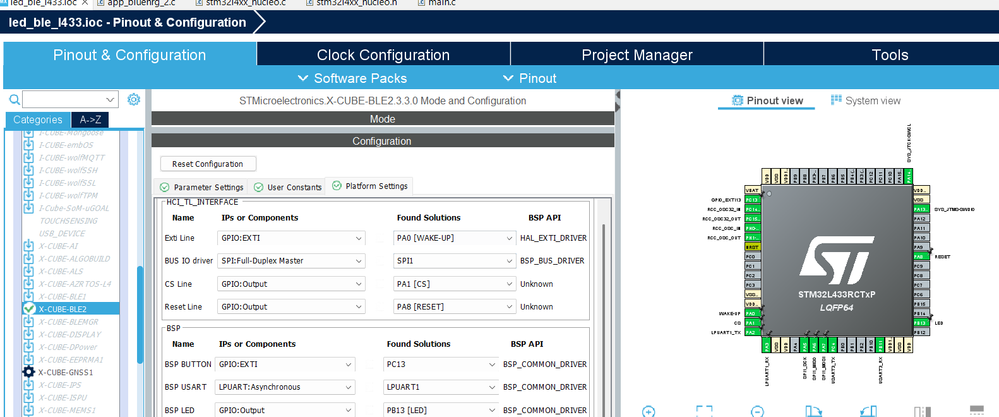
Task: Open main.c editor tab
Action: tap(436, 3)
